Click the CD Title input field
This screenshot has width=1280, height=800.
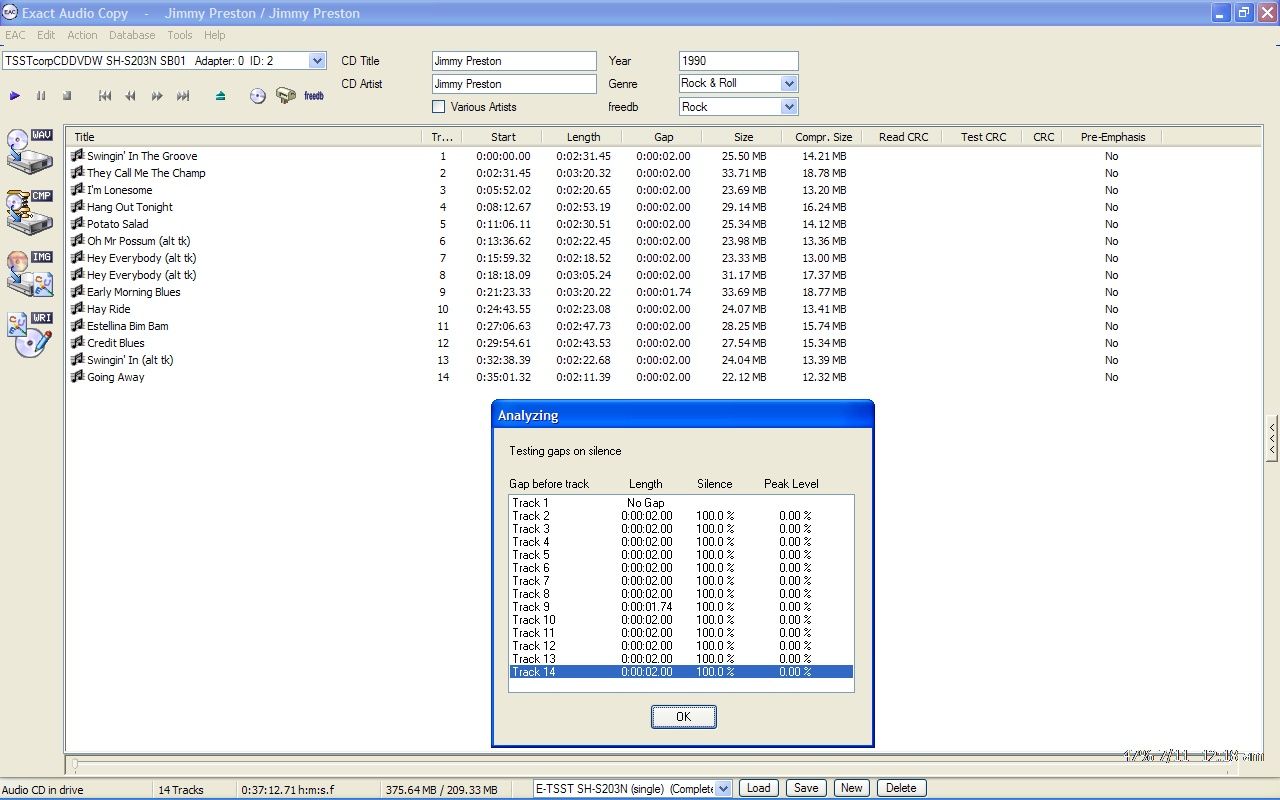(514, 61)
